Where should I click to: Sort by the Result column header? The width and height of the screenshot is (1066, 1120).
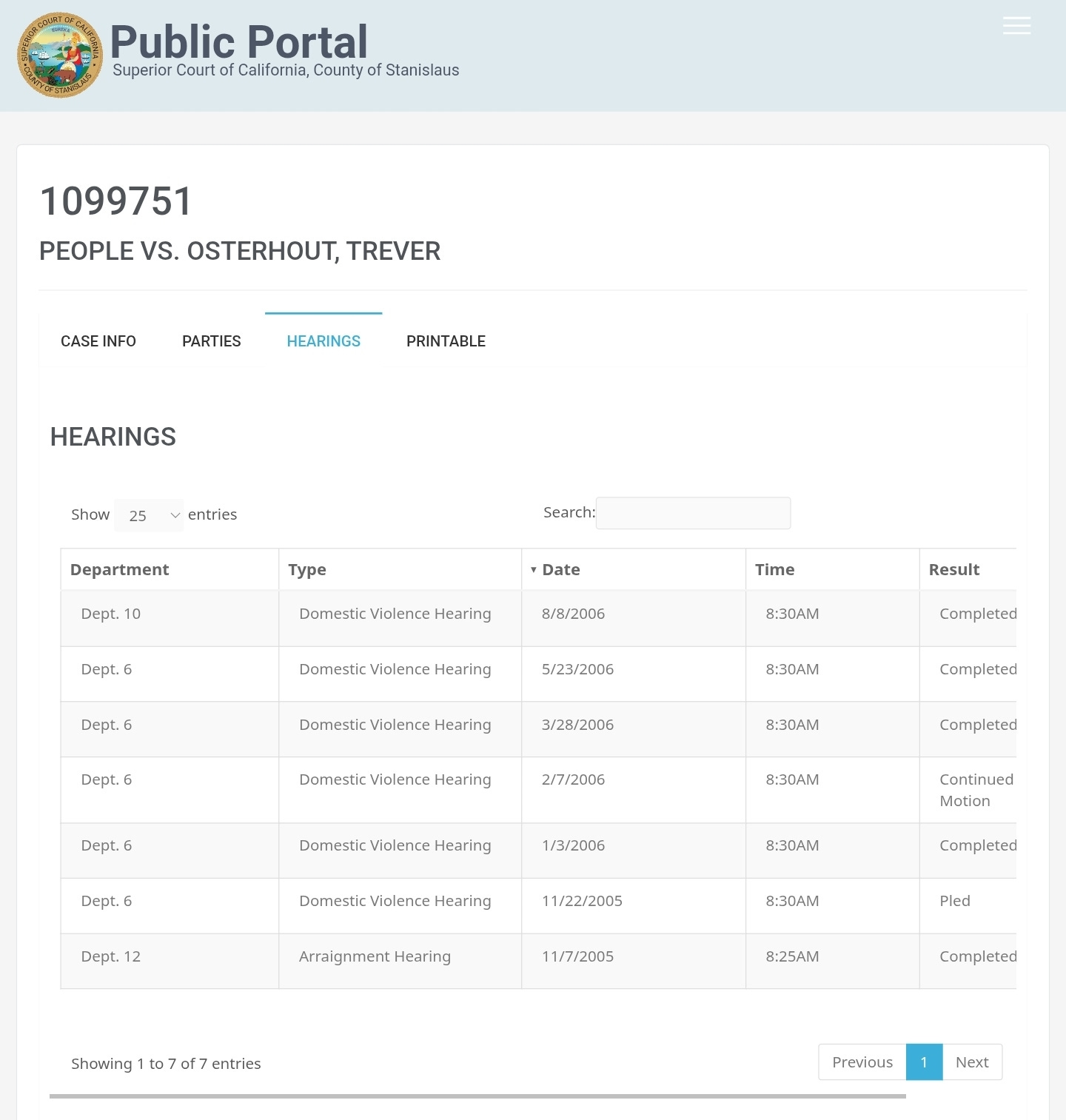tap(968, 569)
